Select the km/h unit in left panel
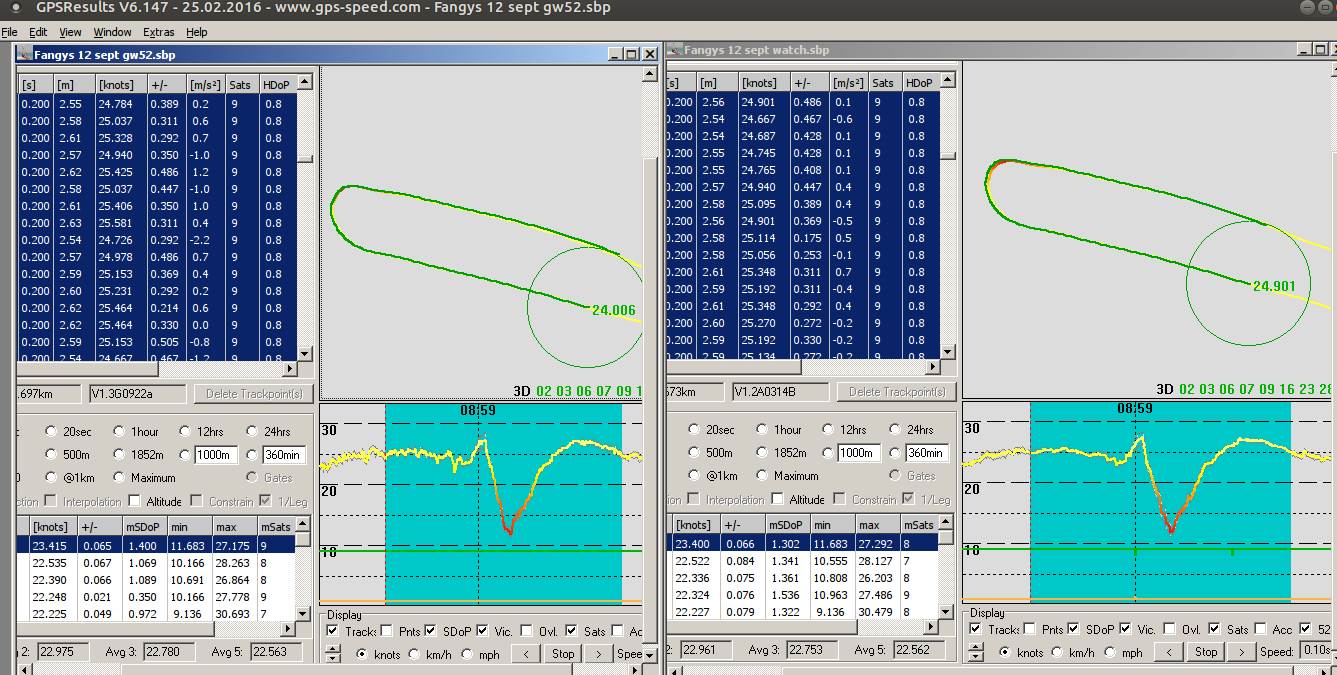 coord(412,655)
